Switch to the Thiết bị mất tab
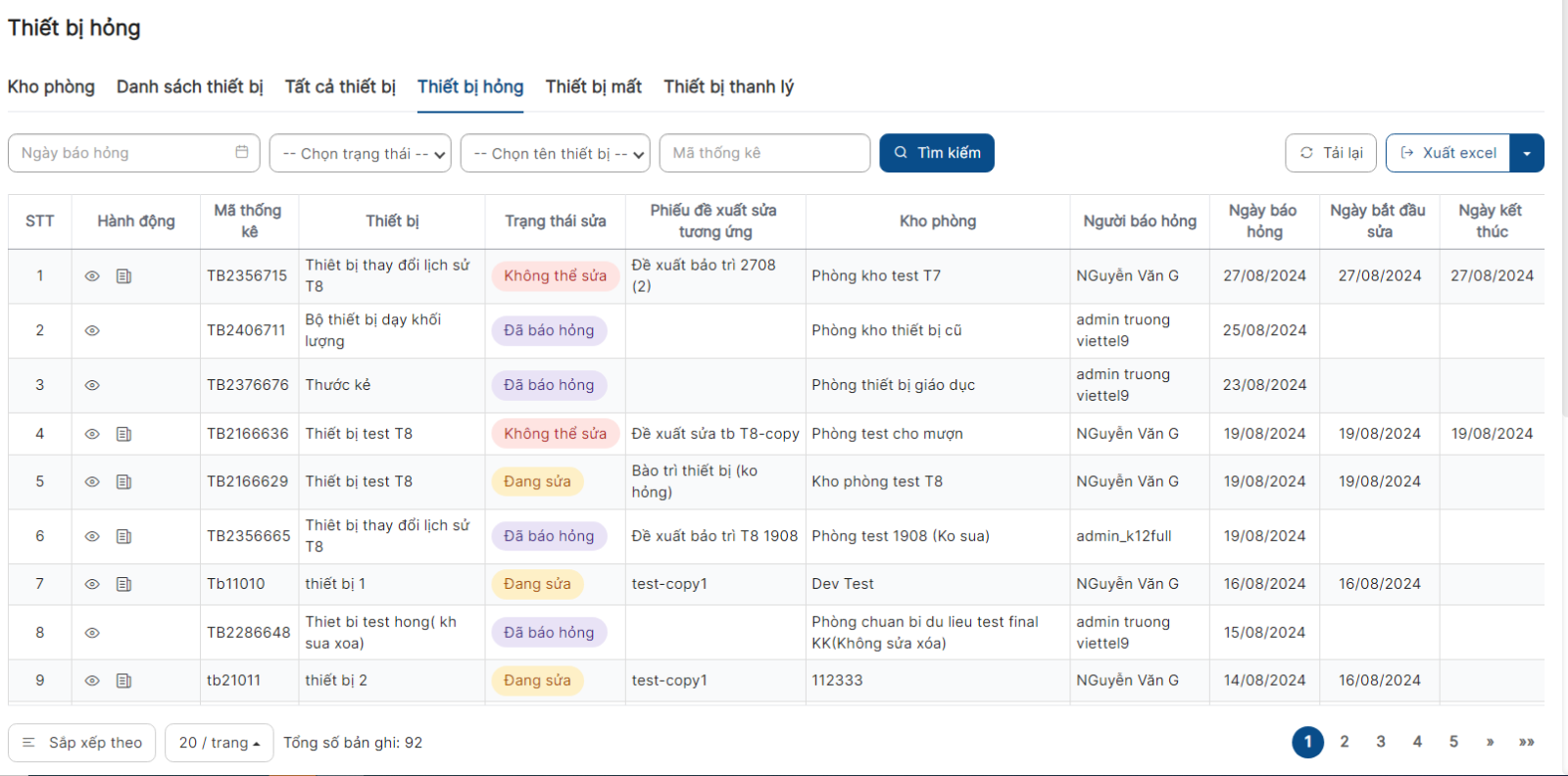This screenshot has height=776, width=1568. click(593, 87)
